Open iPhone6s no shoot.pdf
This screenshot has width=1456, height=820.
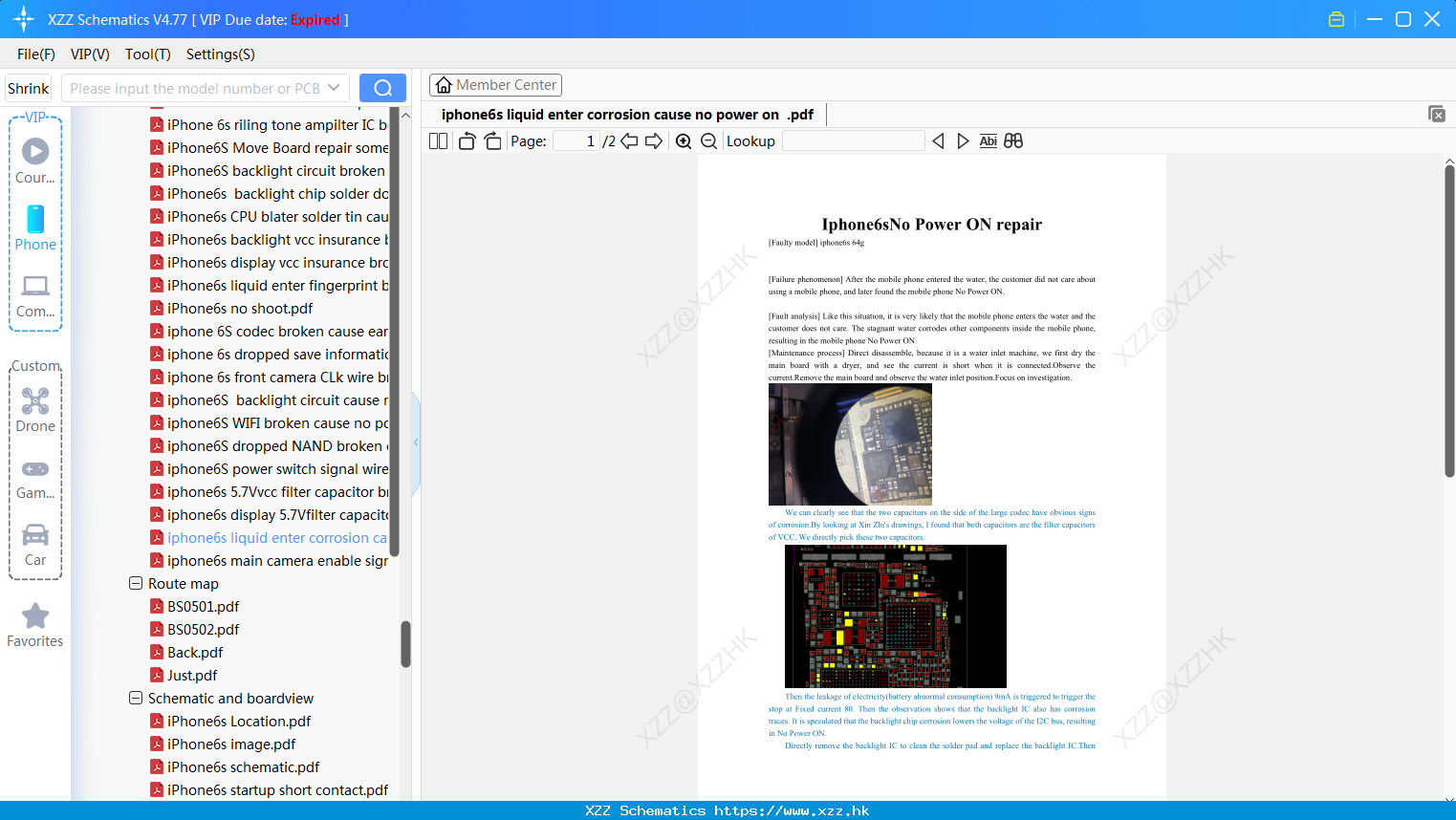tap(240, 308)
